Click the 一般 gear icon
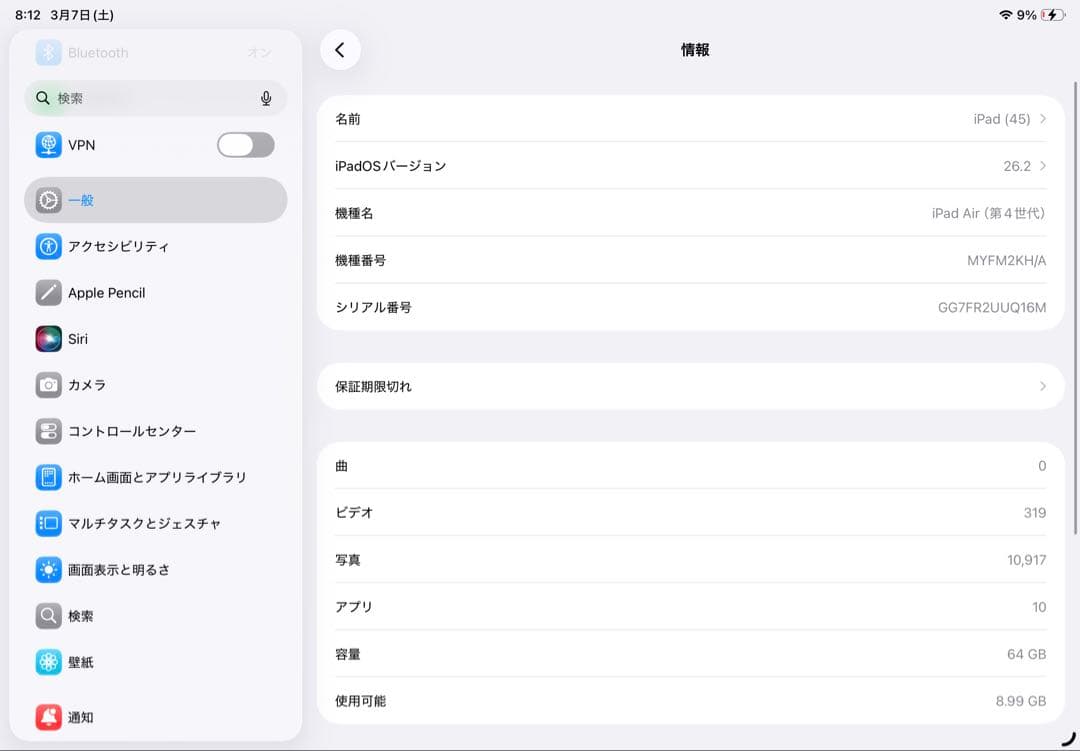This screenshot has height=751, width=1080. [48, 200]
